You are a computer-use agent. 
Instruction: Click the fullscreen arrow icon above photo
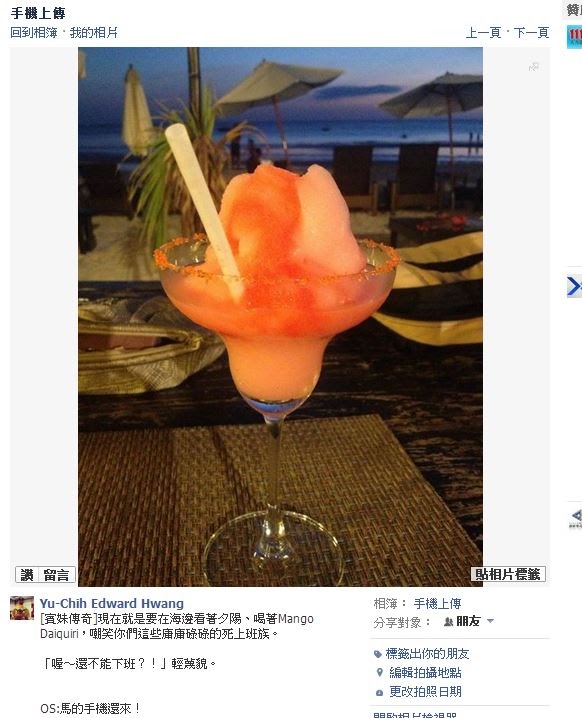click(x=533, y=67)
